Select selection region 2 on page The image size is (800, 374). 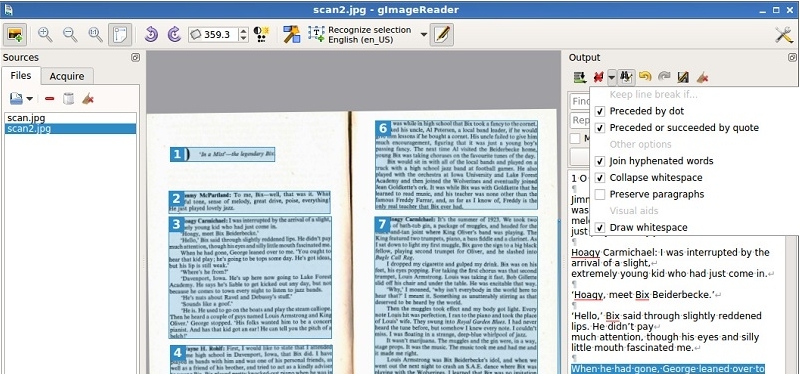tap(249, 202)
